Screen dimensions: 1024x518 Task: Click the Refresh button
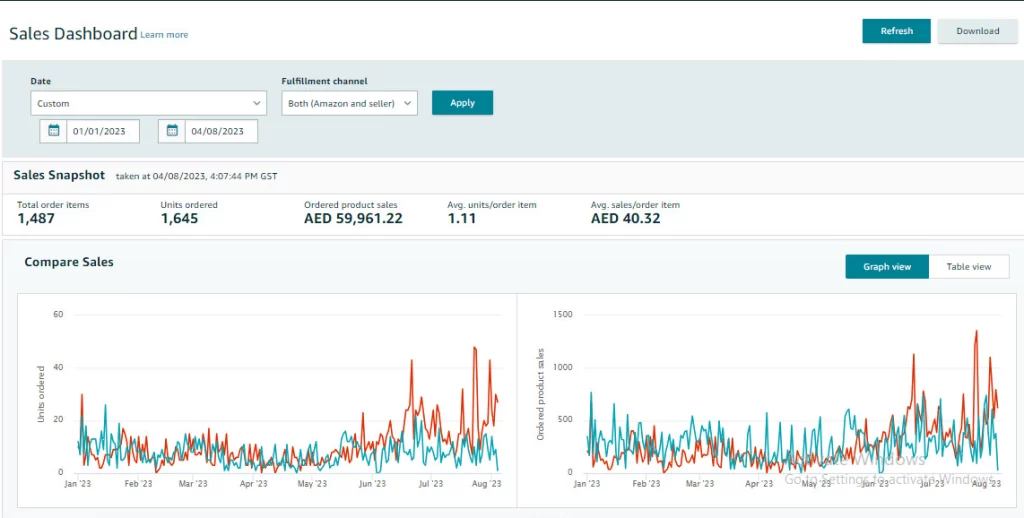coord(896,31)
